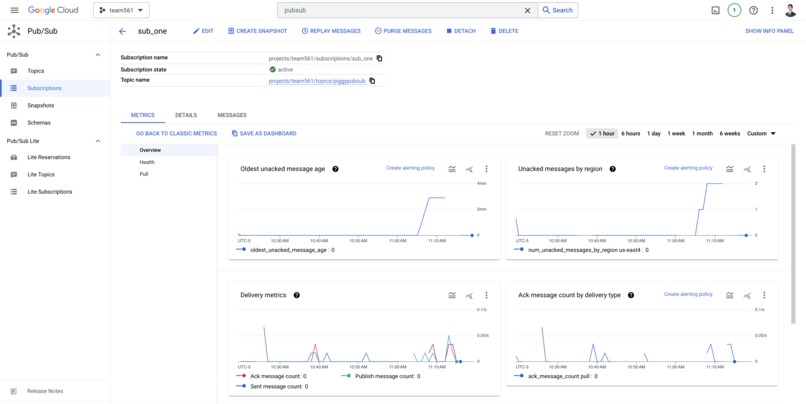Open Snapshots in the sidebar
The image size is (806, 404).
pos(55,105)
